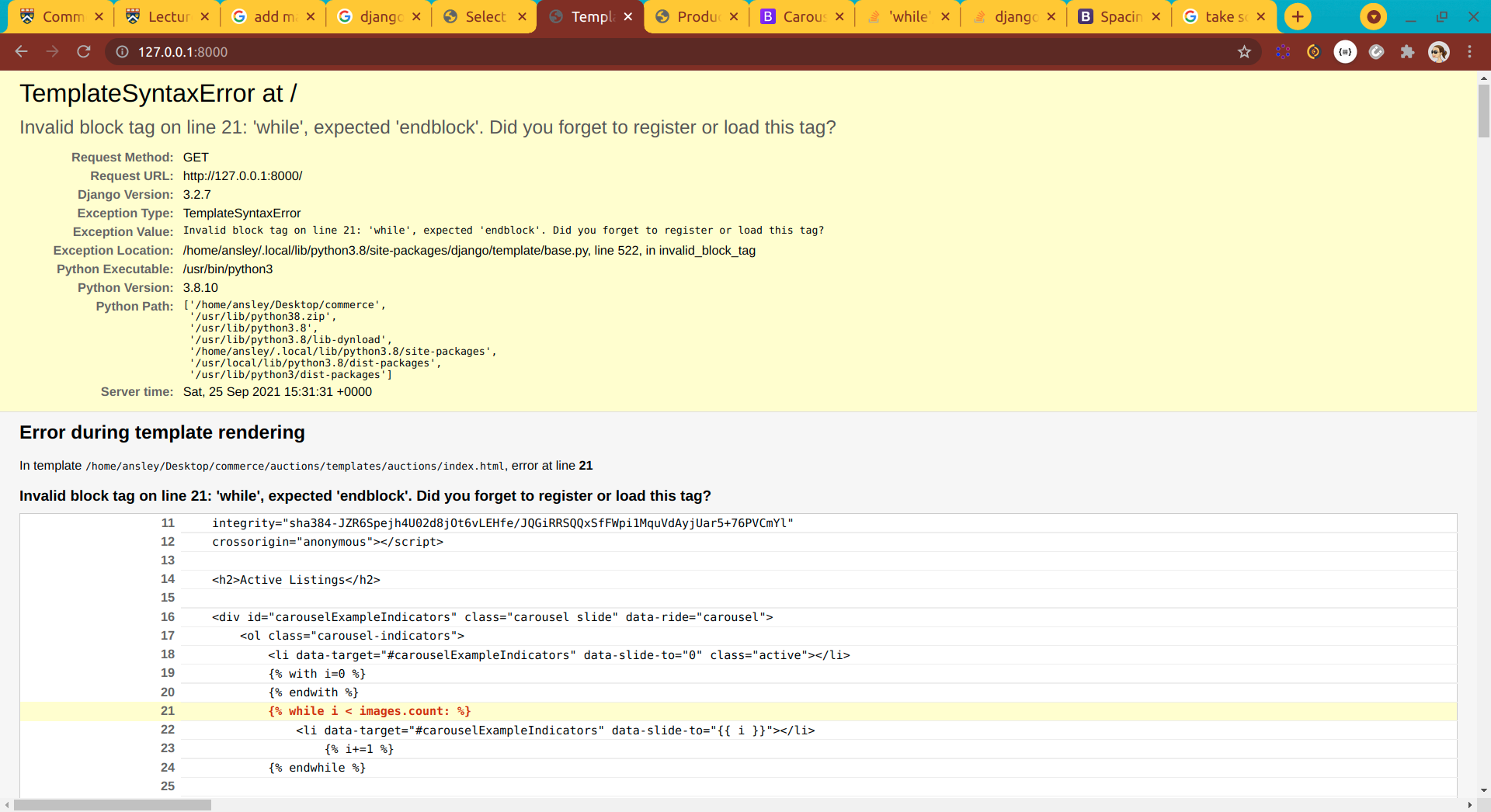Click the horizontal scrollbar thumb at bottom
Screen dimensions: 1491x812
(112, 805)
